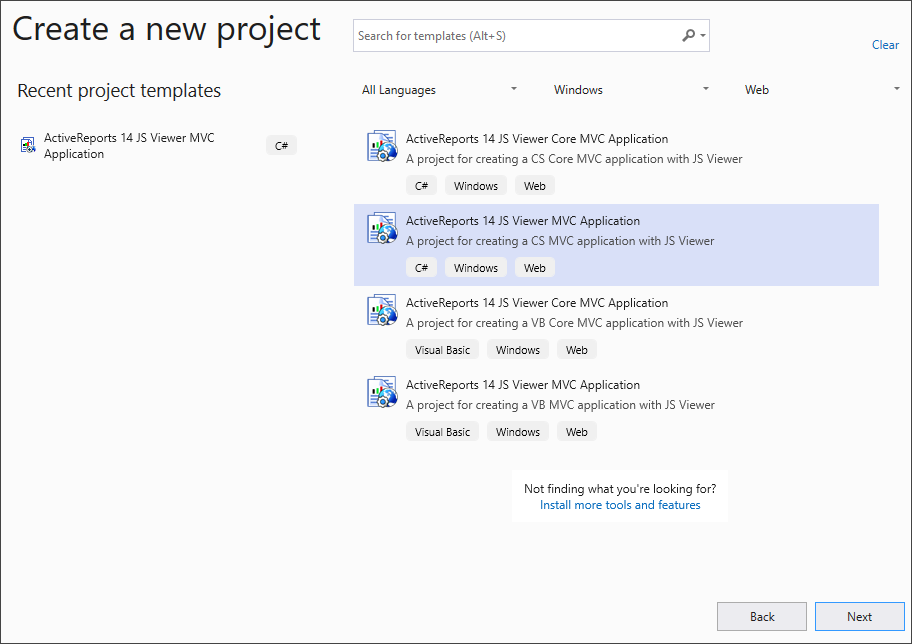Click the Next button
Screen dimensions: 912x644
[859, 616]
